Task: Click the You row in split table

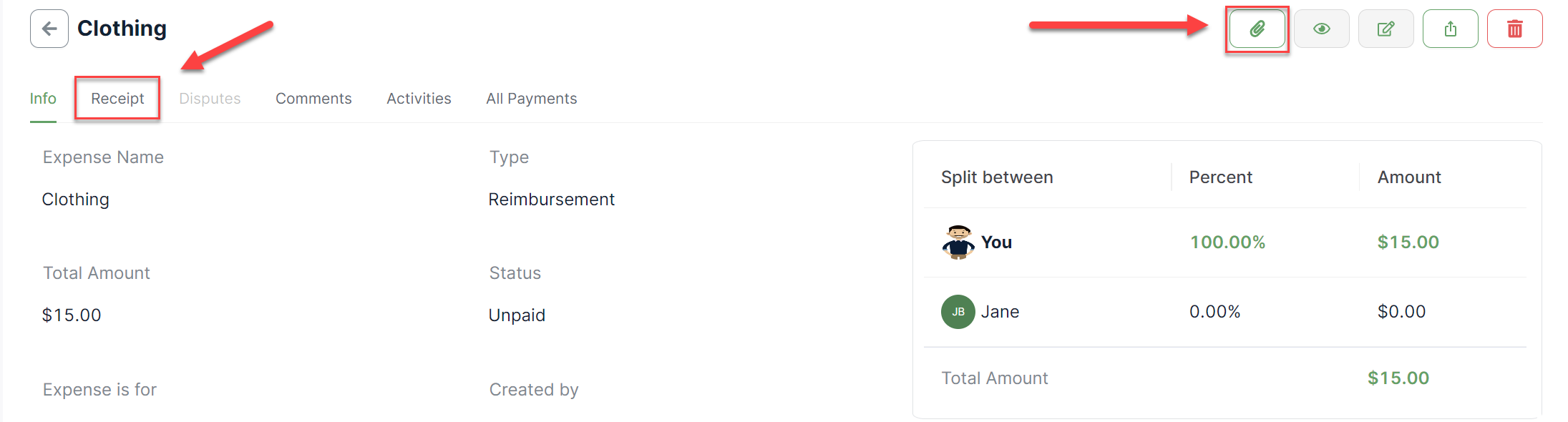Action: pos(1225,242)
